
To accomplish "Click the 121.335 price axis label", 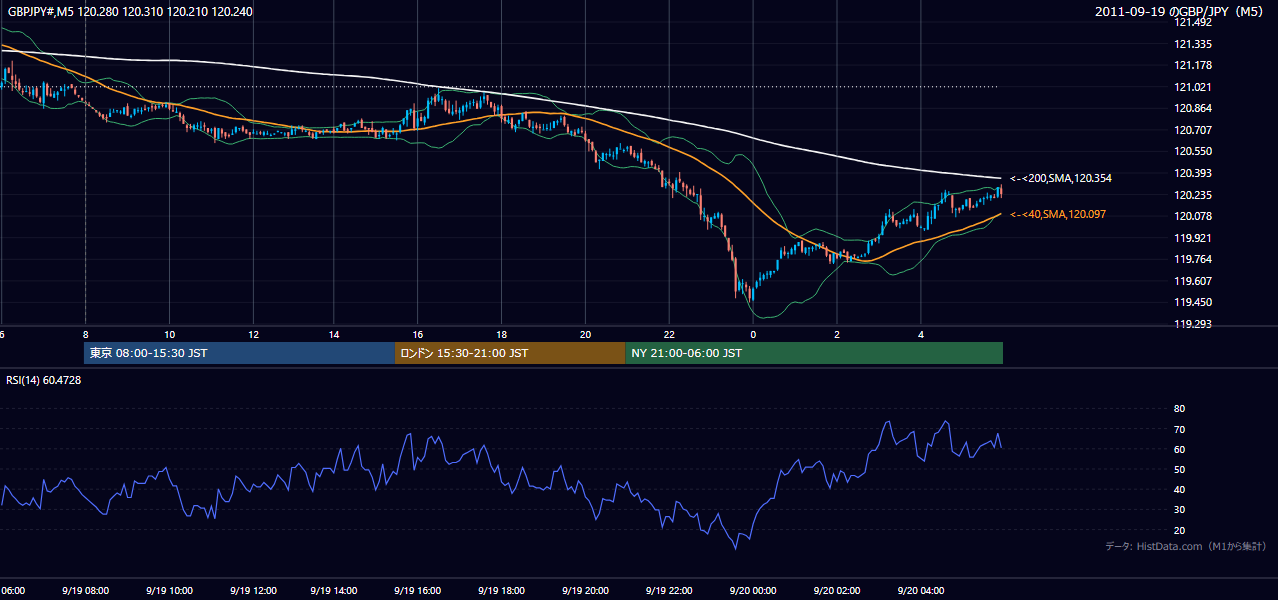I will 1193,44.
